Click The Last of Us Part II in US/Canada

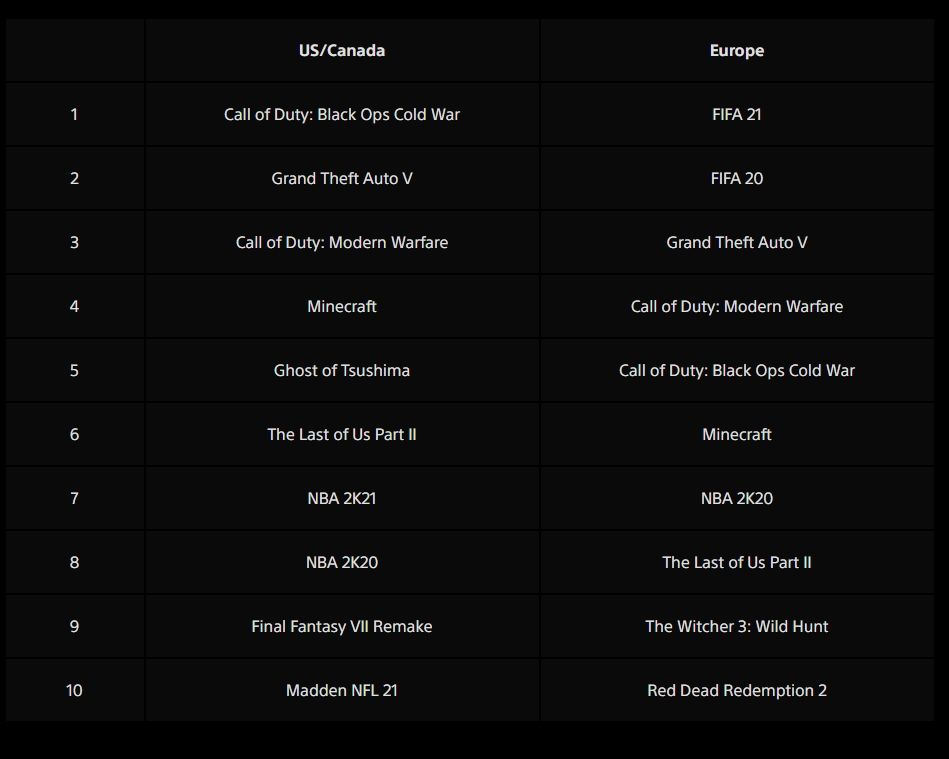point(341,434)
